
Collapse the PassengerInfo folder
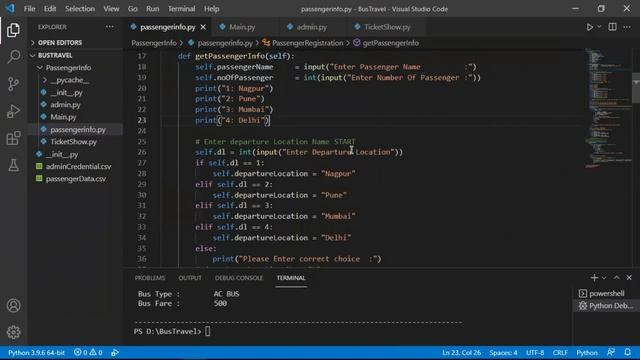coord(76,67)
